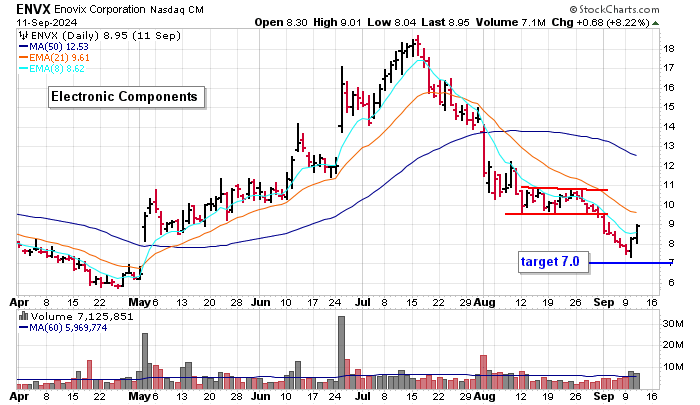This screenshot has height=405, width=700.
Task: Click the Volume 7,125,851 legend entry
Action: pyautogui.click(x=82, y=317)
